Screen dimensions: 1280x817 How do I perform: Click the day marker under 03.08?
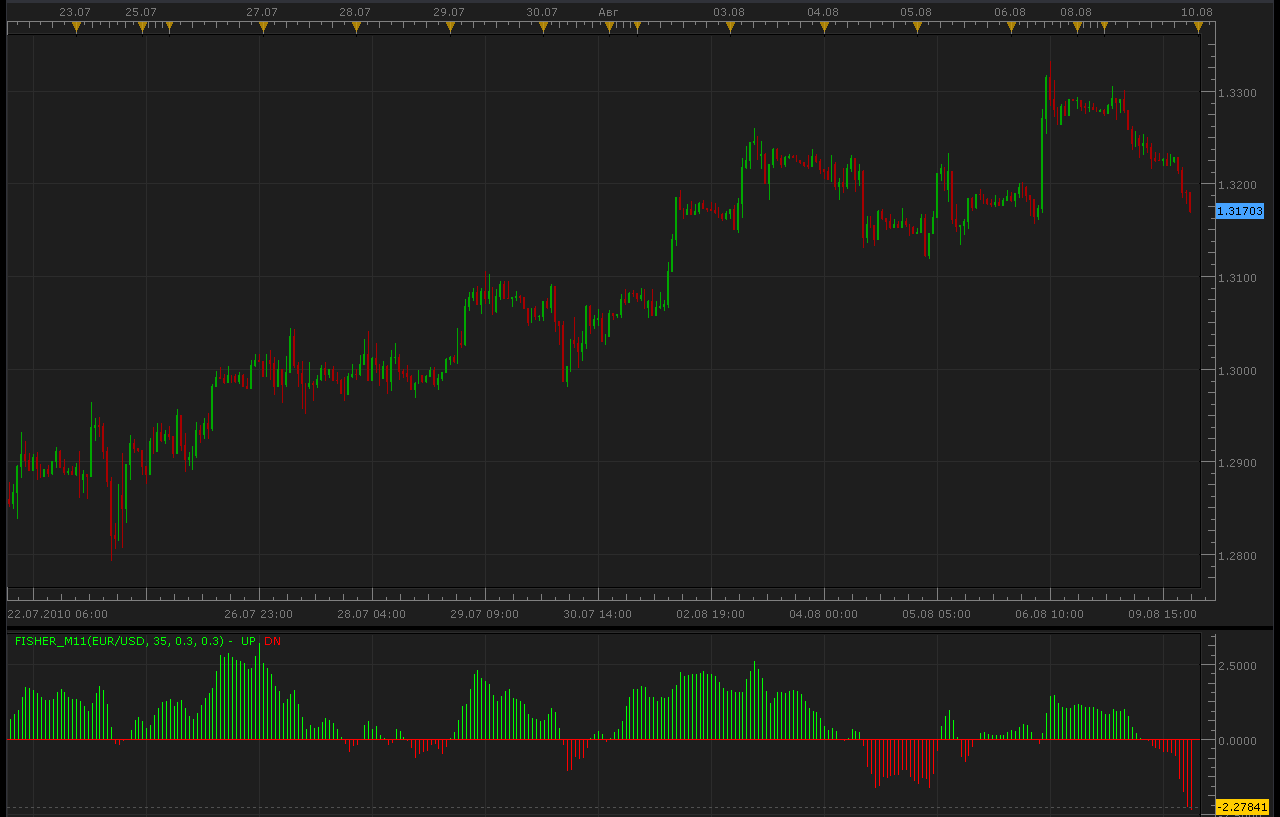click(730, 28)
